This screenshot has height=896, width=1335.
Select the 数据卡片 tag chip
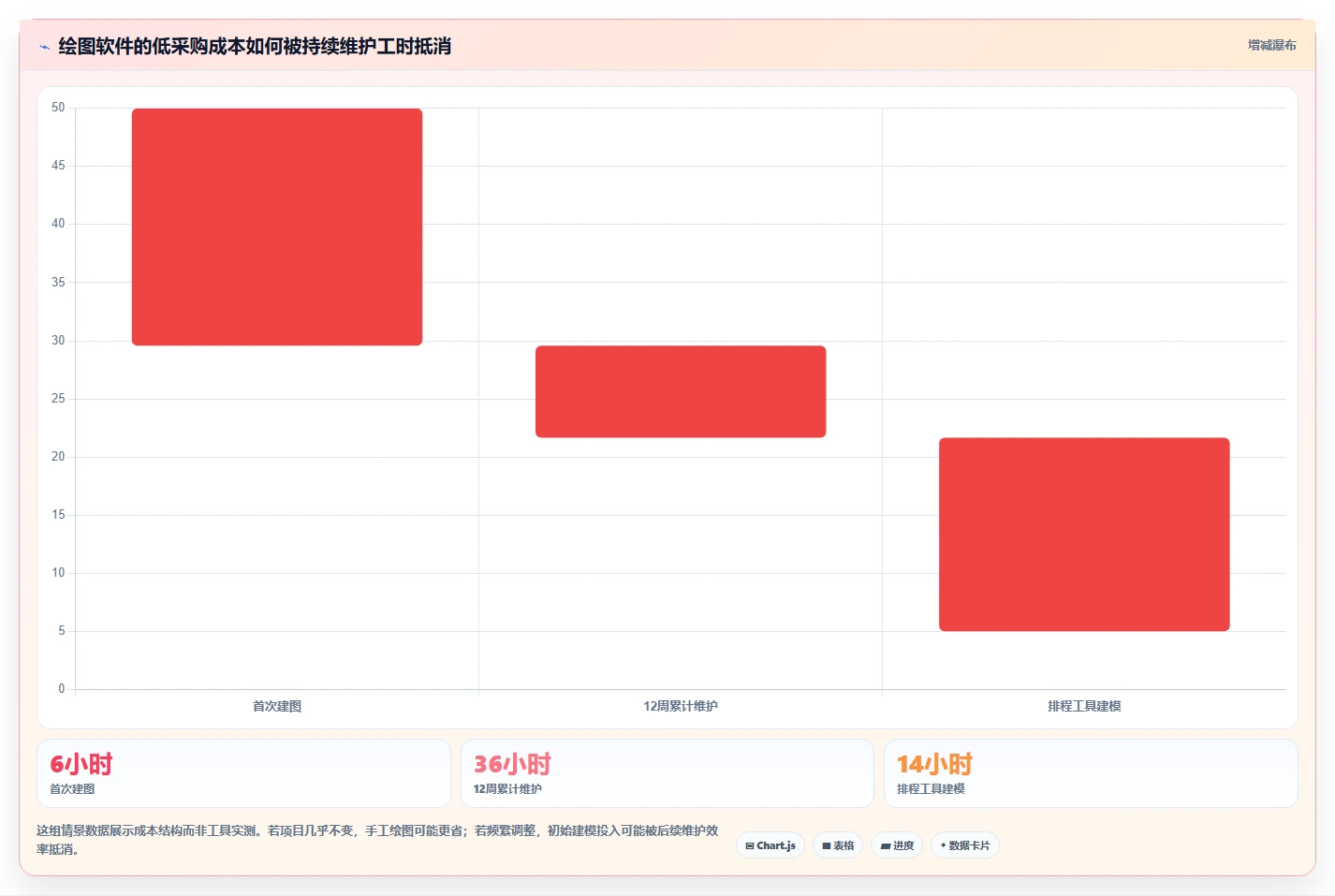pos(965,845)
